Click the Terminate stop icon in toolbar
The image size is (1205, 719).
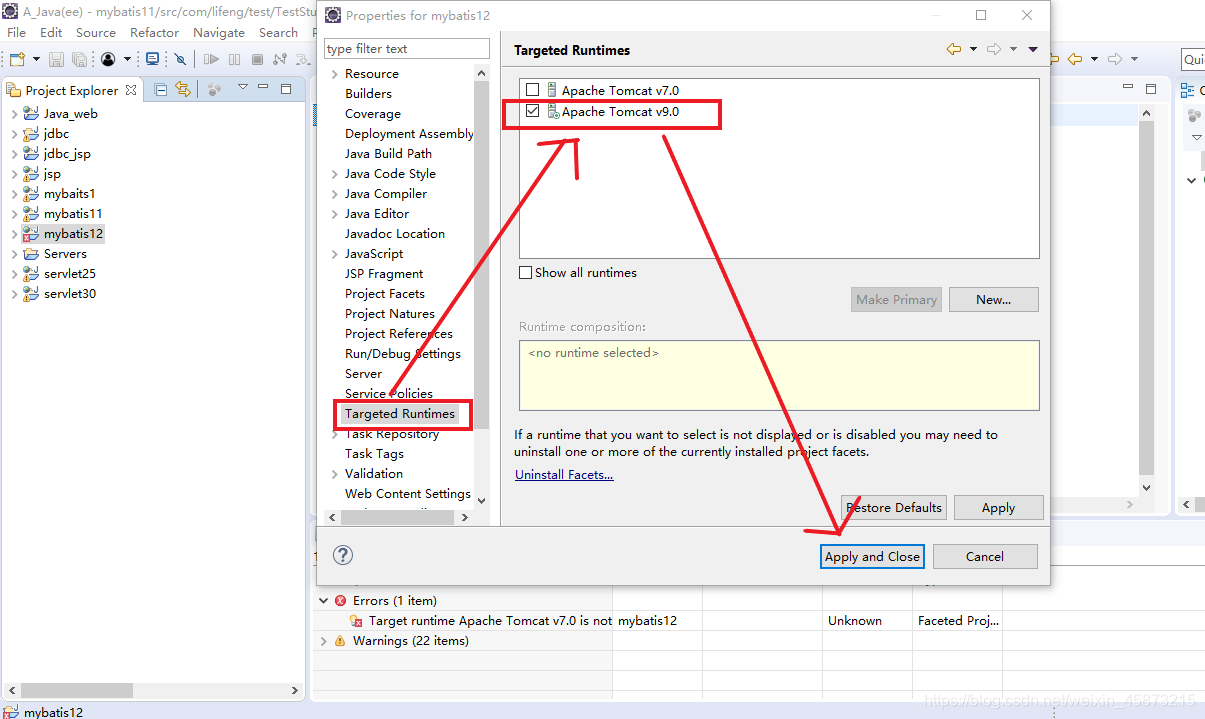(257, 60)
